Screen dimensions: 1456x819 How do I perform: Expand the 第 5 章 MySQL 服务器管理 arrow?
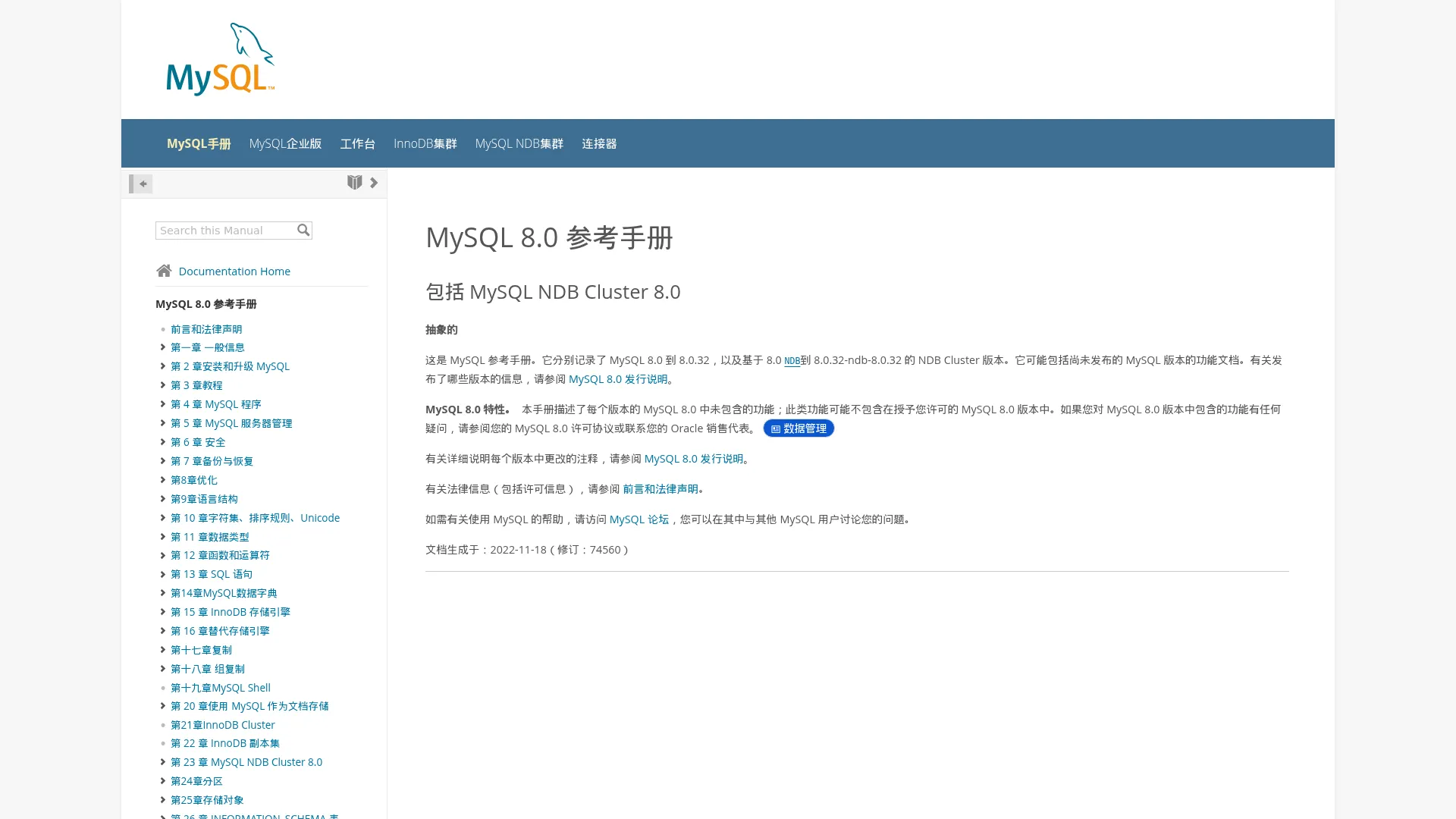tap(162, 423)
